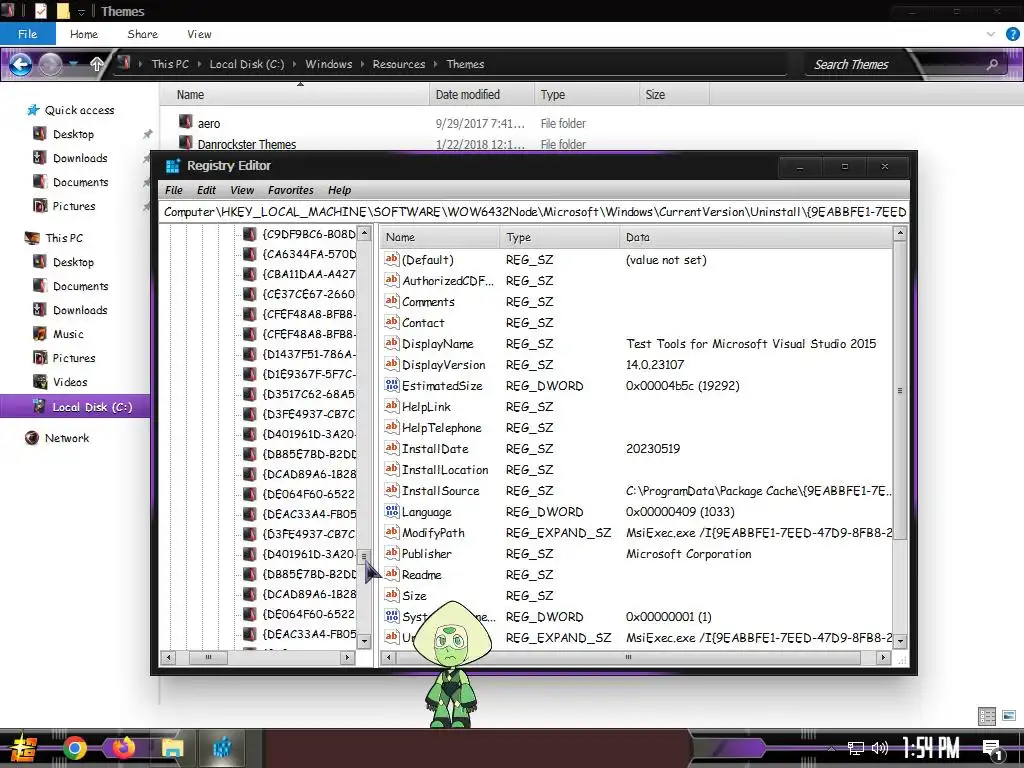
Task: Click the Language DWORD value icon
Action: point(391,511)
